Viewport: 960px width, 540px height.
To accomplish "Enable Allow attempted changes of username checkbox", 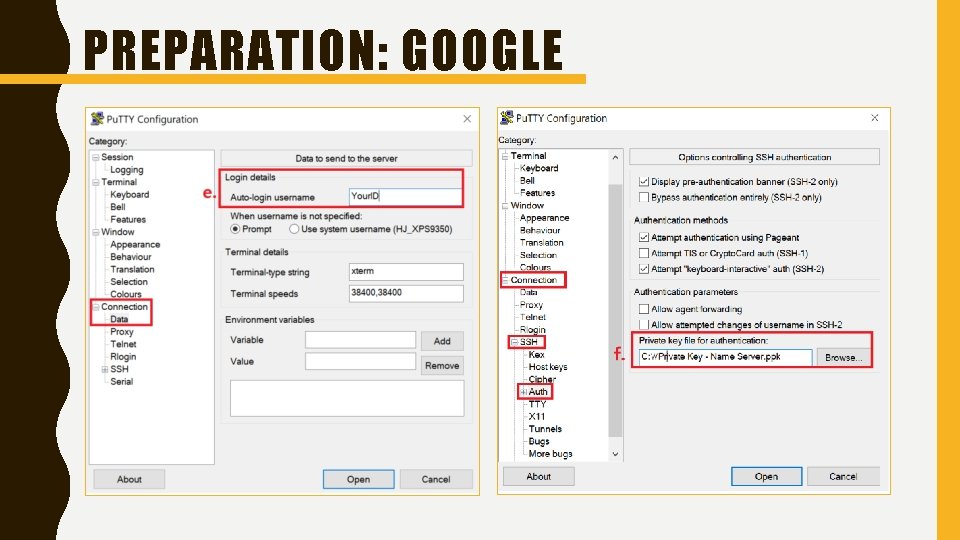I will pyautogui.click(x=643, y=324).
